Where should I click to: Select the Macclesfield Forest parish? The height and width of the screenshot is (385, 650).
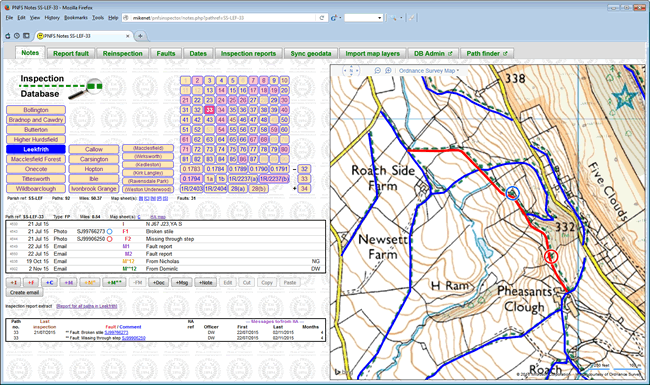click(36, 159)
